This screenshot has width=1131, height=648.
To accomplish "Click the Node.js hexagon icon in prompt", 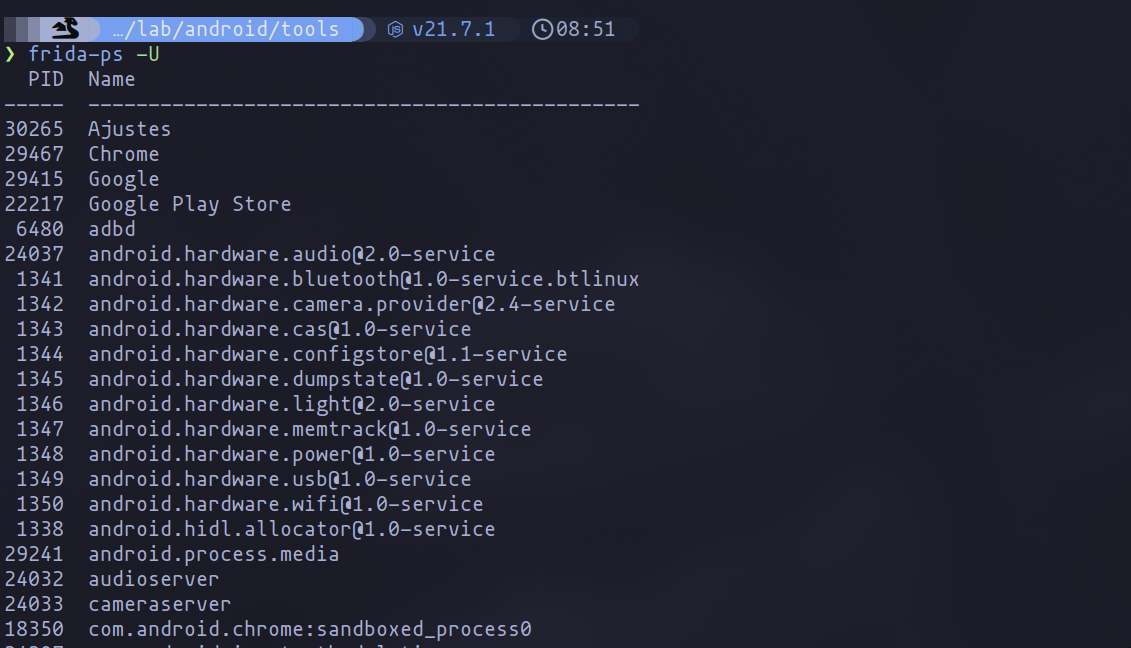I will [x=396, y=29].
